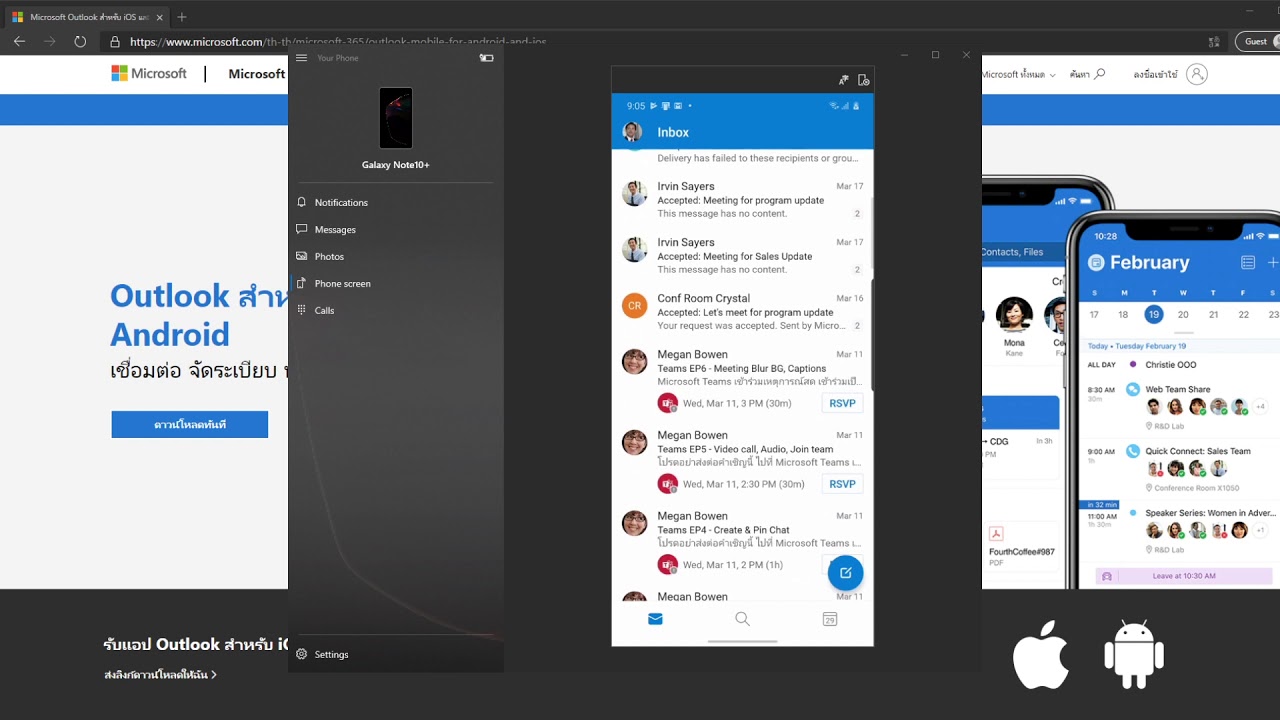Open Megan Bowen Teams EP4 email

[742, 543]
